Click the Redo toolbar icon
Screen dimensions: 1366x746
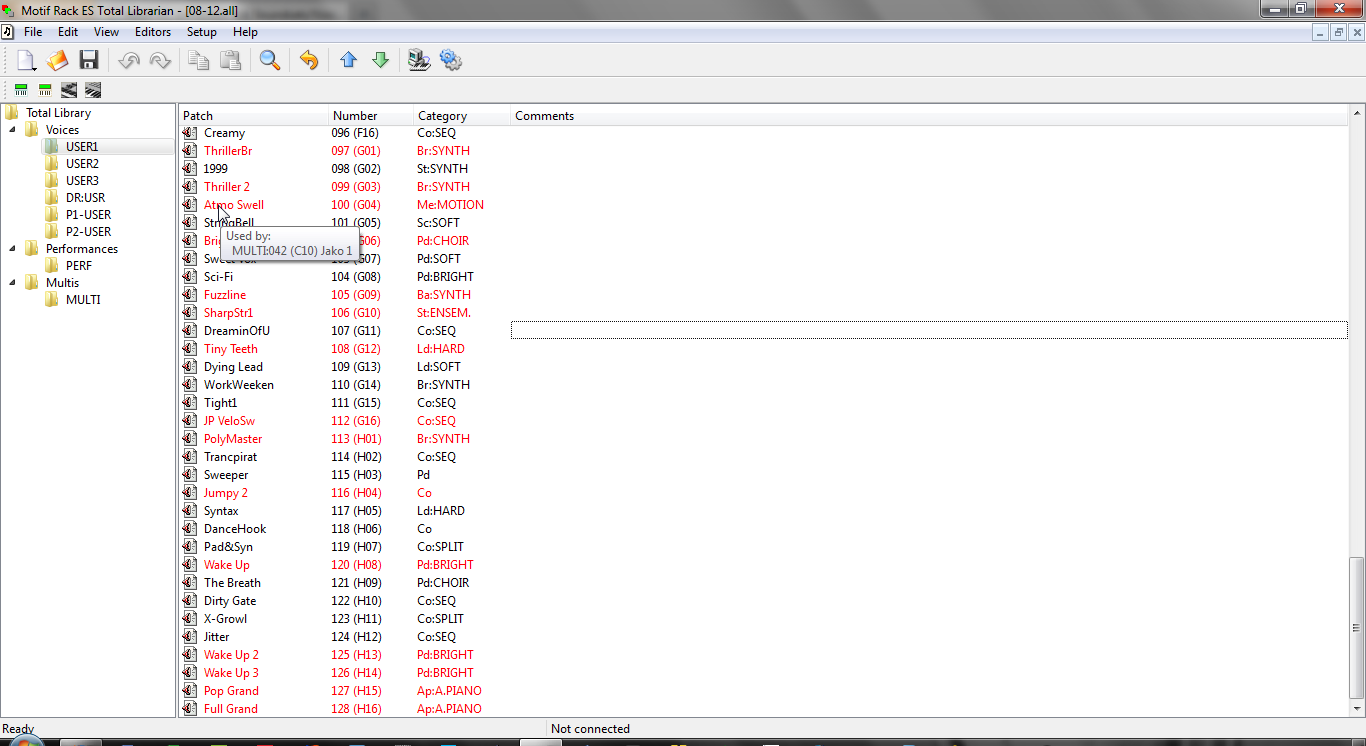(159, 60)
